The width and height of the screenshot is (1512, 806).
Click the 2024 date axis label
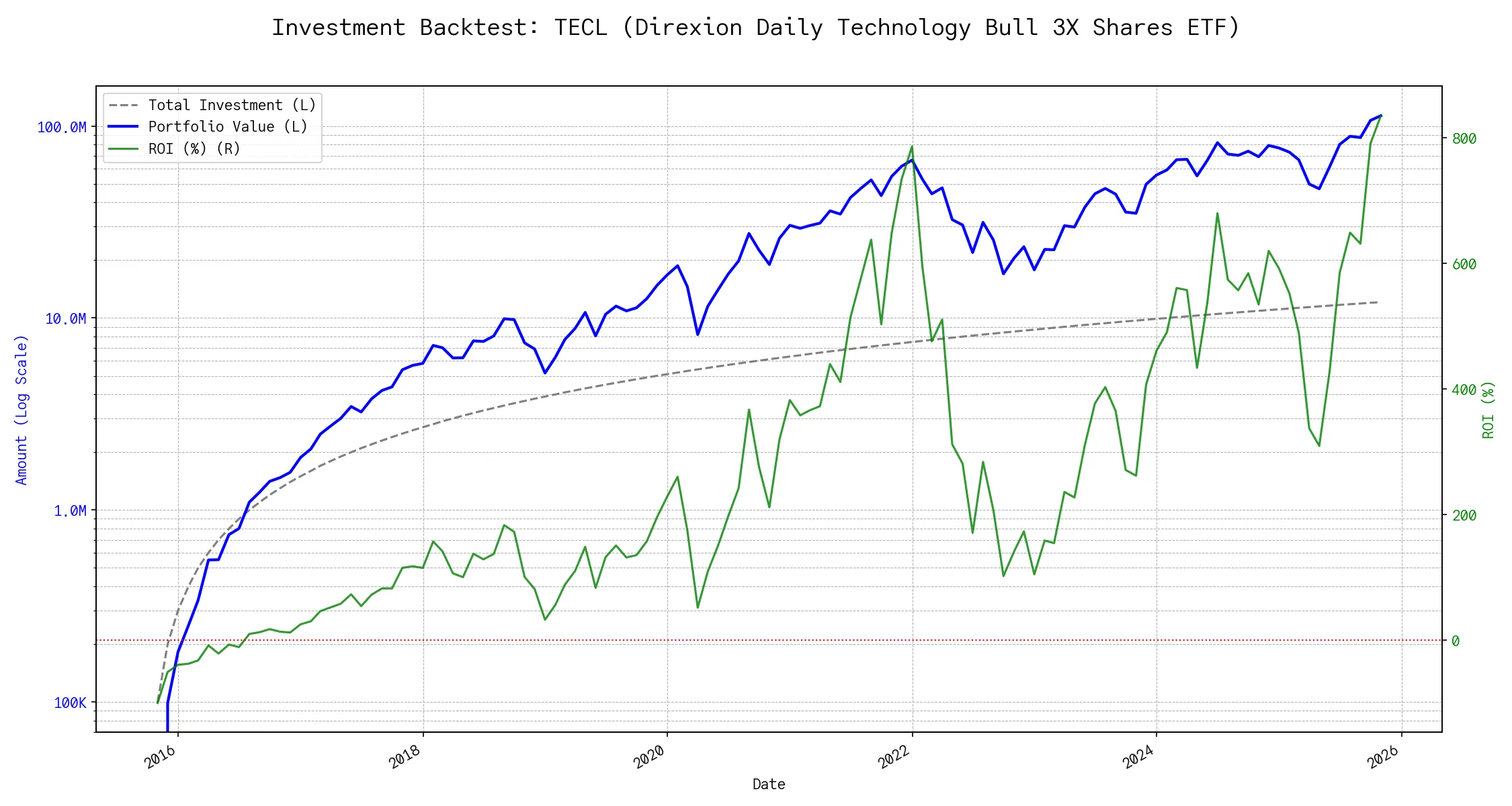(x=1139, y=757)
